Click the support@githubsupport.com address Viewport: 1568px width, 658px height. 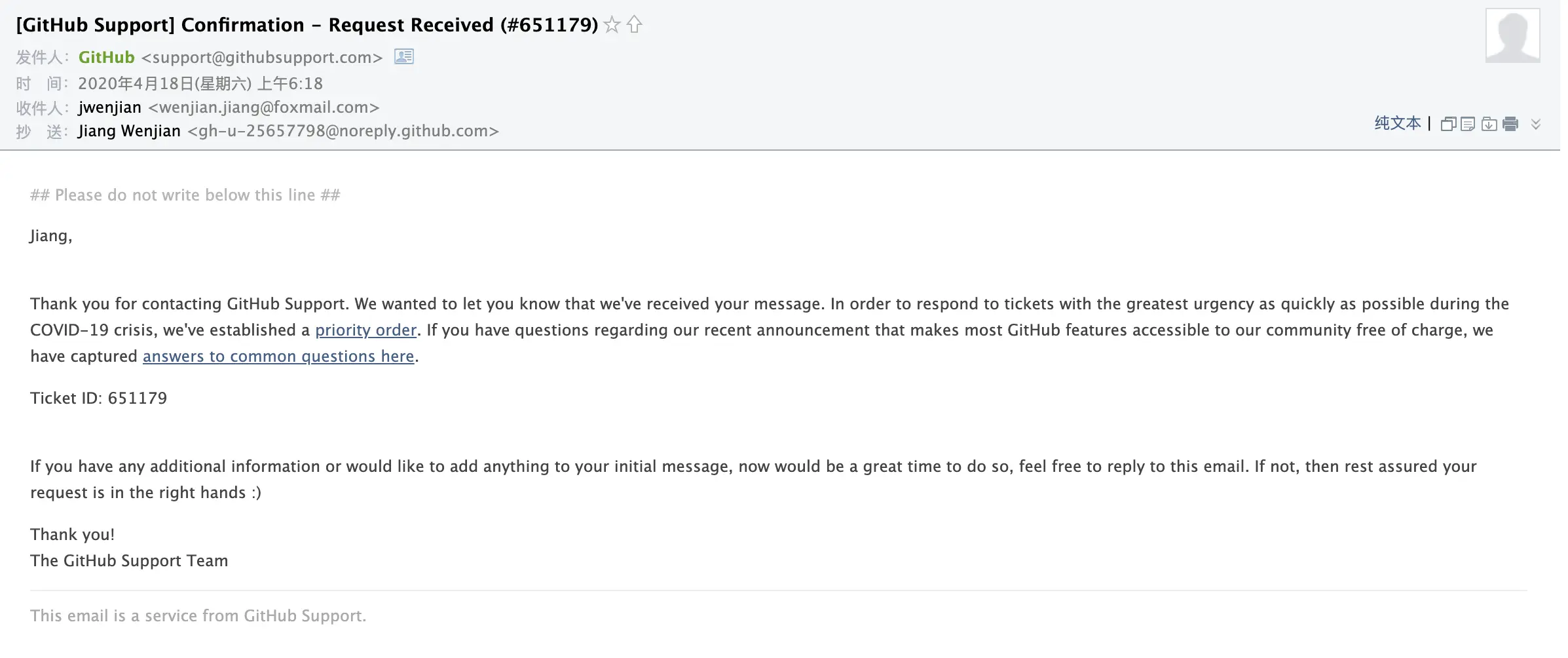coord(262,58)
